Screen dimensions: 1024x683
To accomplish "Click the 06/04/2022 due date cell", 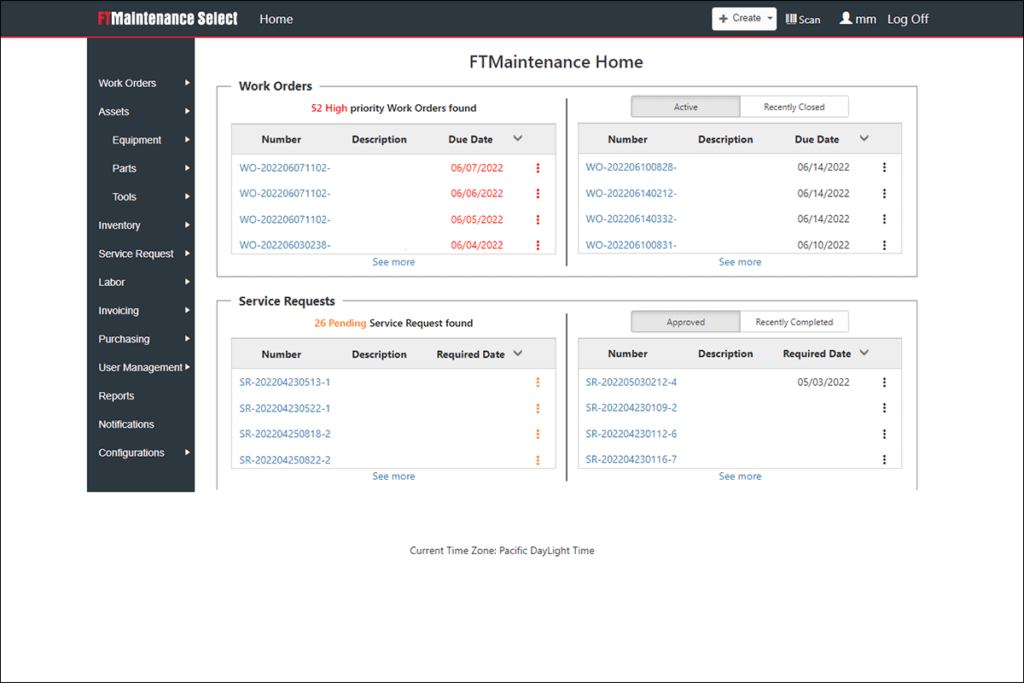I will [477, 245].
